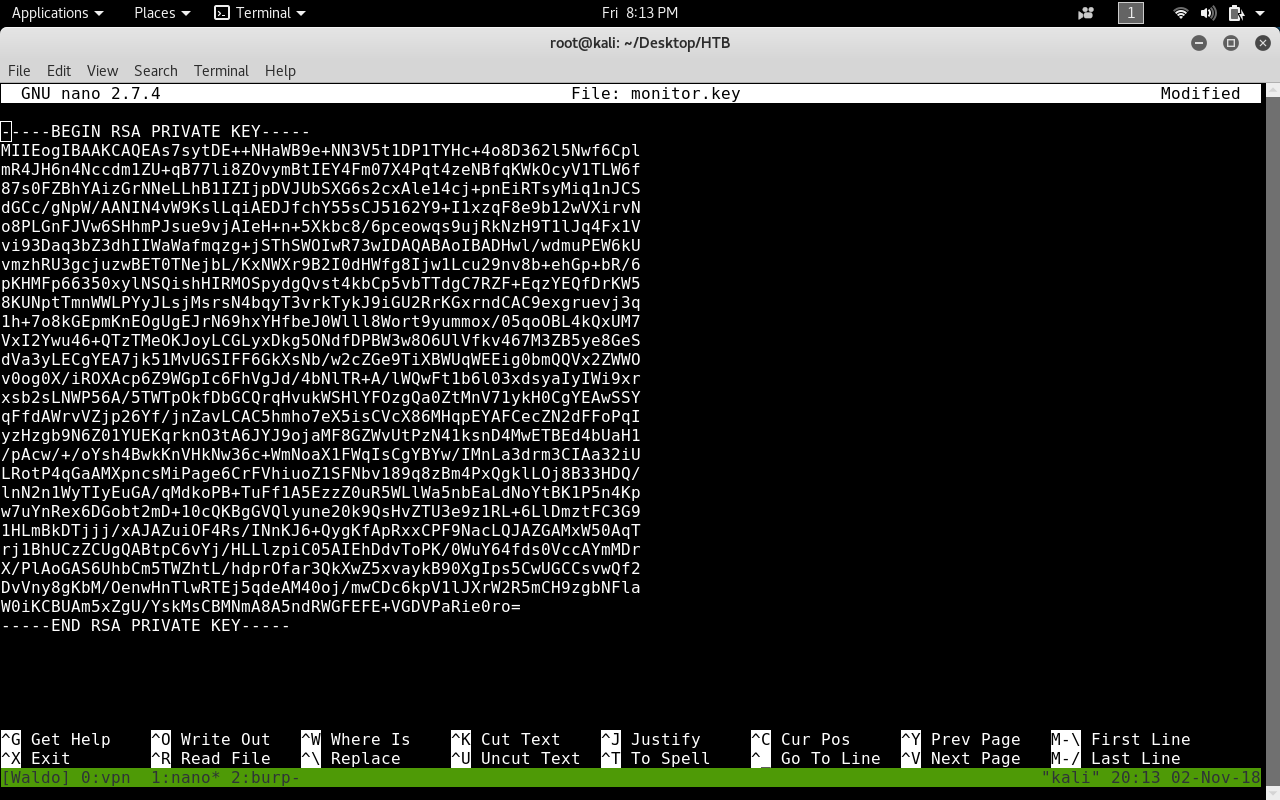Expand the Applications dropdown menu

tap(57, 13)
